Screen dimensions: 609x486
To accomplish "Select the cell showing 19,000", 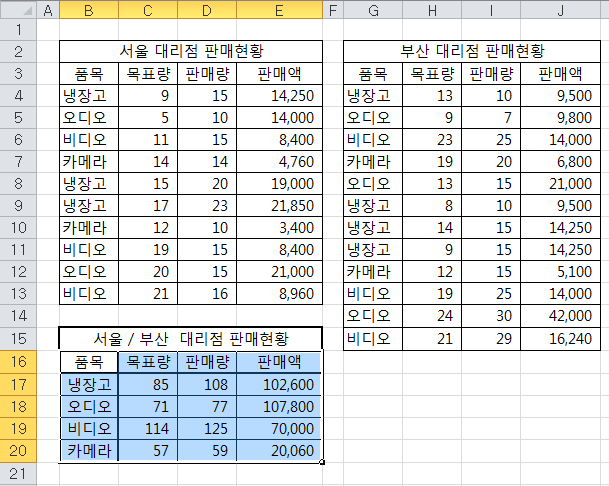I will [x=280, y=183].
